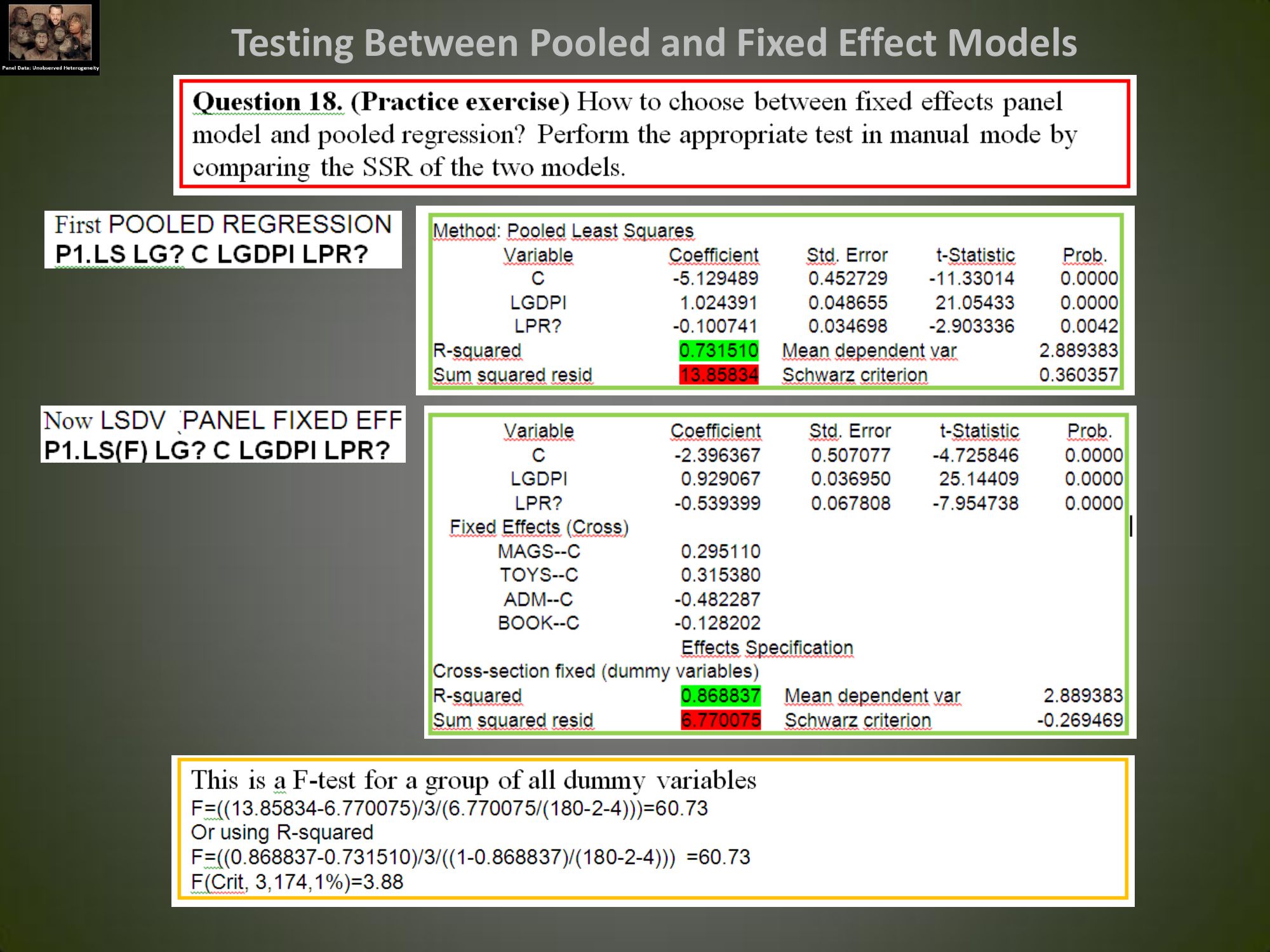The width and height of the screenshot is (1270, 952).
Task: Click the F(Crit, 3,174,1%)=3.88 line
Action: (297, 882)
